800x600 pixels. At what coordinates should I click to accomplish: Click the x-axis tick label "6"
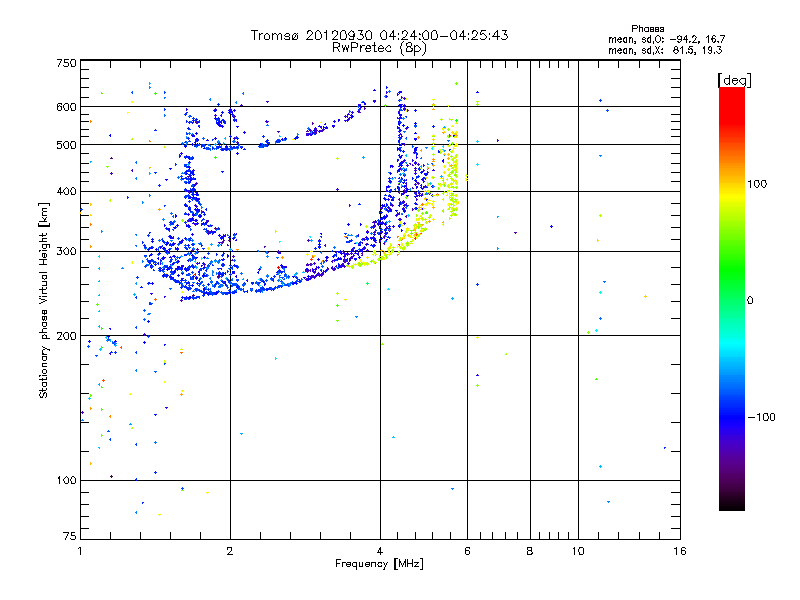467,551
